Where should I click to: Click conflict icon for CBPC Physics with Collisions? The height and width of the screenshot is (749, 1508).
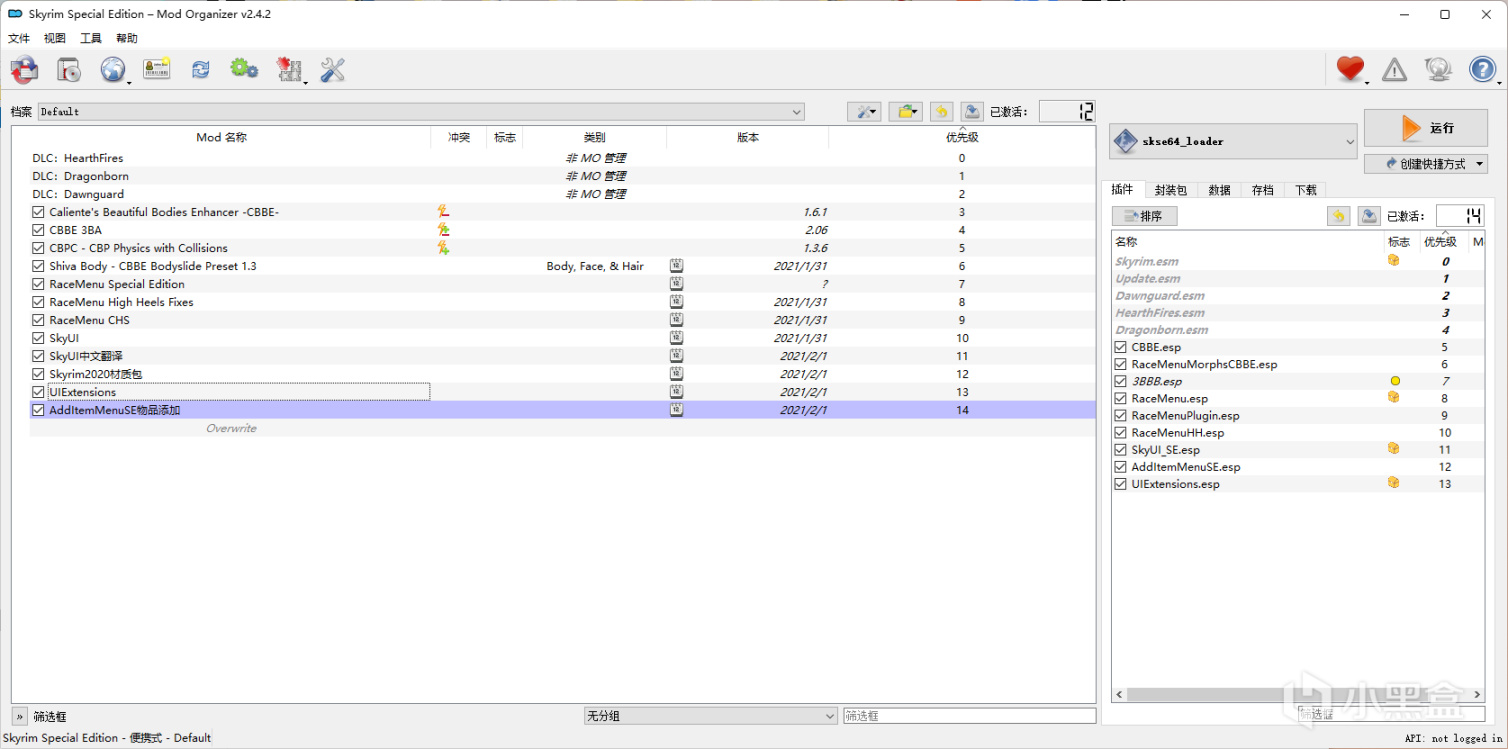click(x=443, y=248)
